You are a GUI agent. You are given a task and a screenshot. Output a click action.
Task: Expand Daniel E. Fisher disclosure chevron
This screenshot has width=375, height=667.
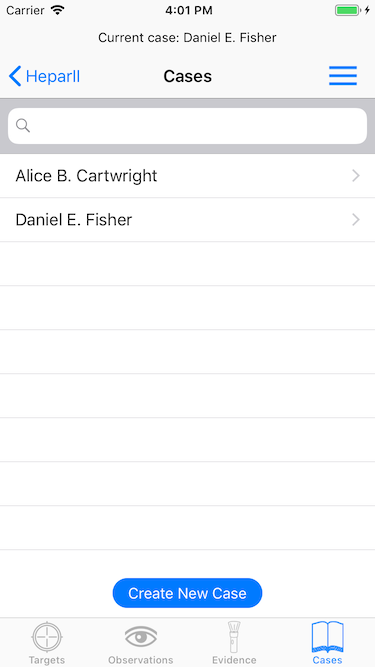pyautogui.click(x=356, y=219)
